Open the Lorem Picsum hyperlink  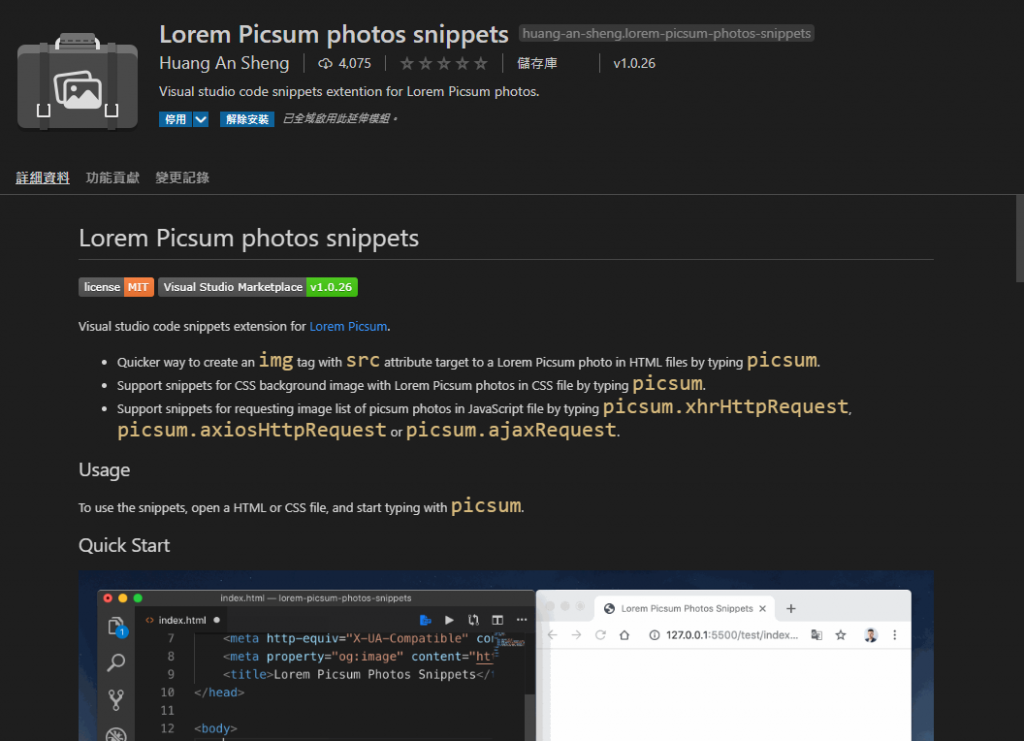tap(348, 326)
